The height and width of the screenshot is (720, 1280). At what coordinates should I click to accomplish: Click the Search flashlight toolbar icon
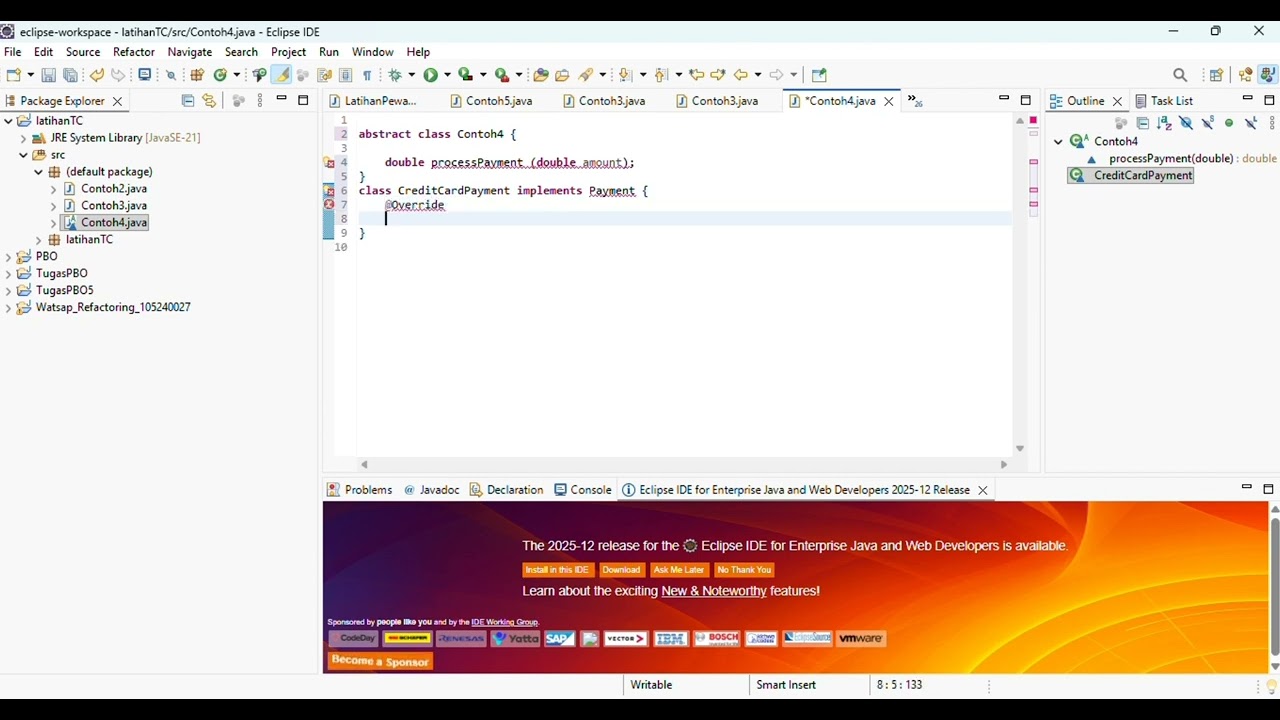tap(586, 75)
